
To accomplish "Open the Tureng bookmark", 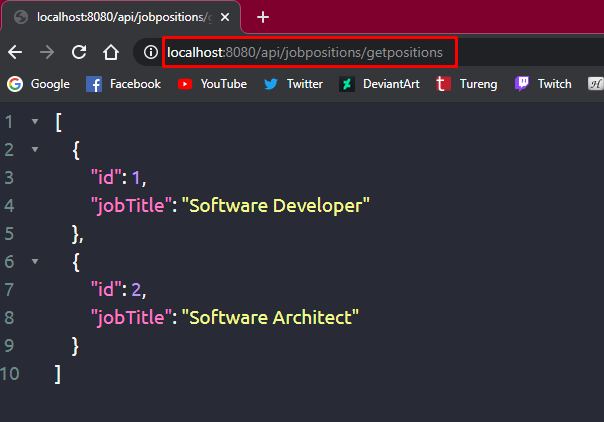I will 466,84.
